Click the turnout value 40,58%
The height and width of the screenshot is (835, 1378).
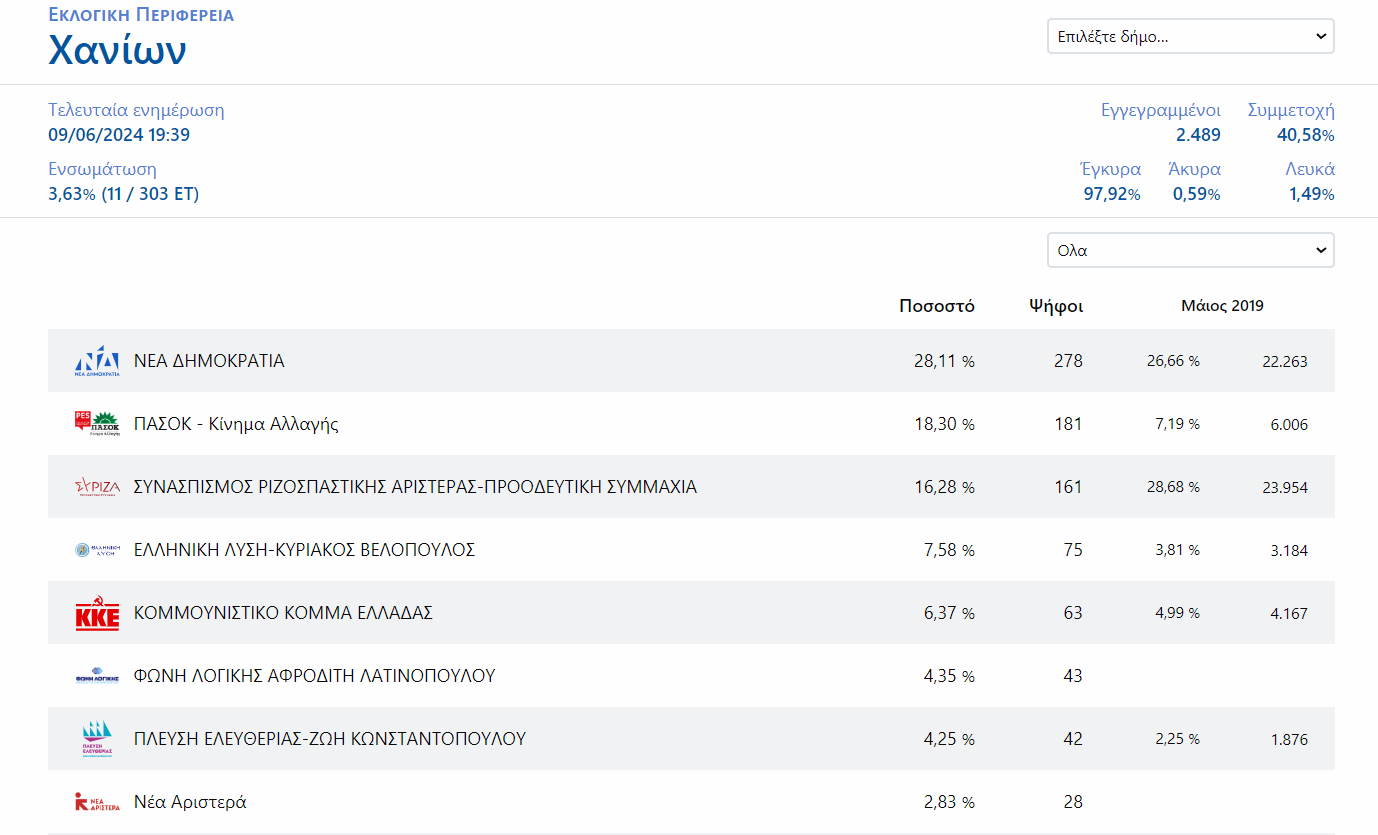(x=1306, y=135)
